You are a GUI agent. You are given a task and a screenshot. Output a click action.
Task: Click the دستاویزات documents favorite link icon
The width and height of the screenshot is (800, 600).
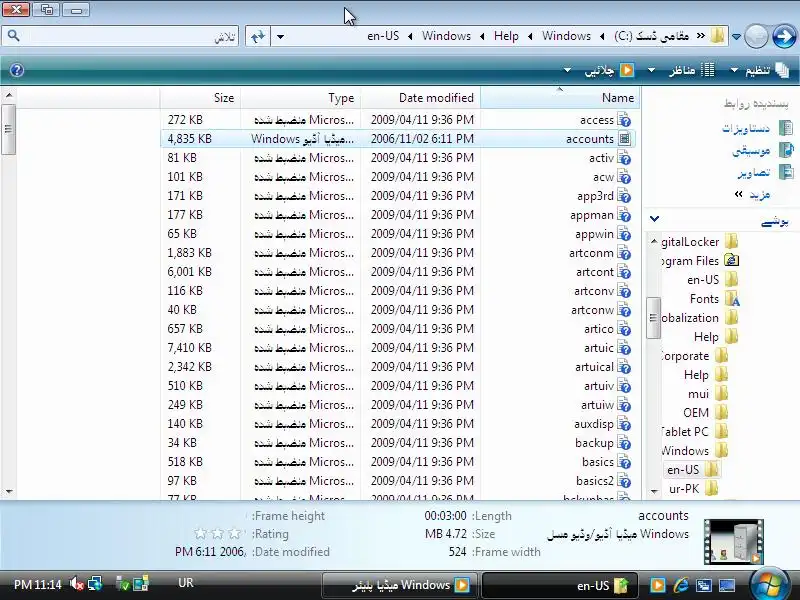click(x=786, y=128)
